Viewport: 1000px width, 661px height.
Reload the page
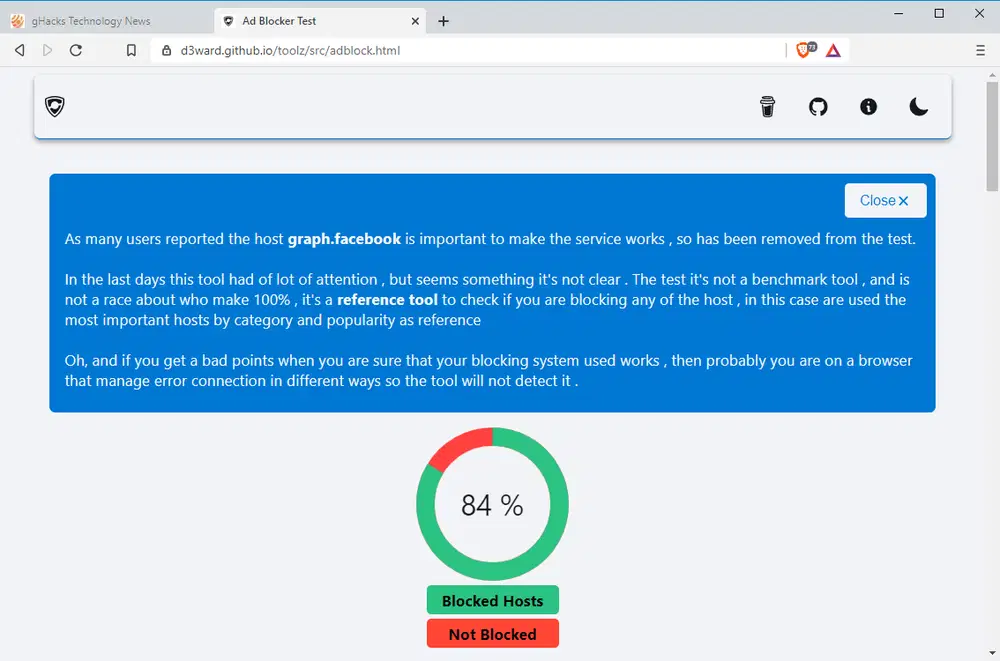[x=76, y=50]
